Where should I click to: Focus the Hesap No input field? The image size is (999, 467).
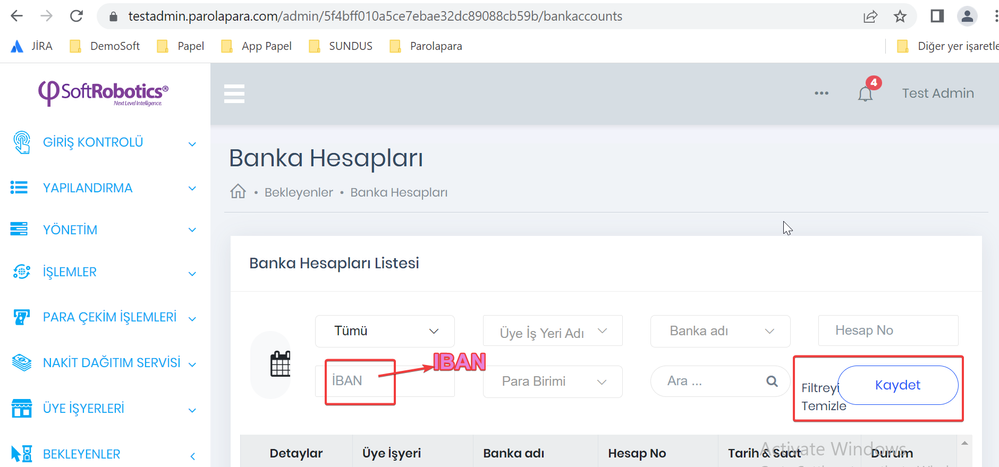tap(888, 331)
